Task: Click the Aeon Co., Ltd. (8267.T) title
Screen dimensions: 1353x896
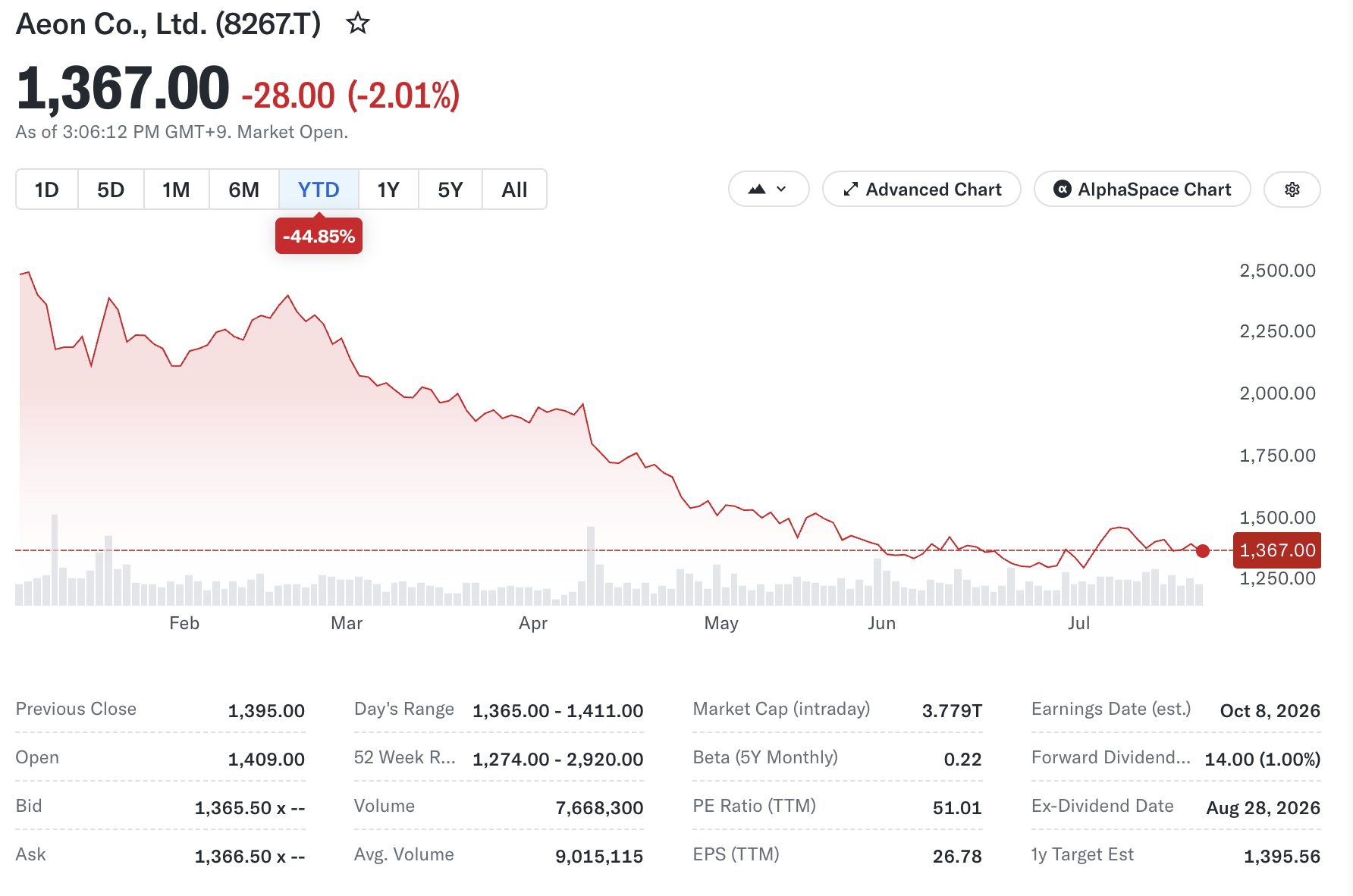Action: tap(168, 24)
